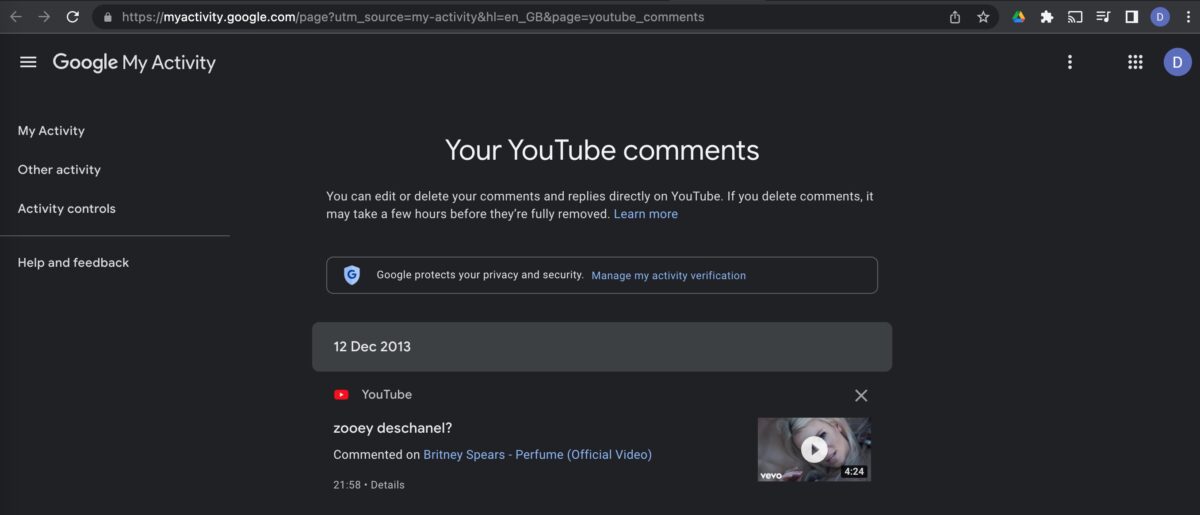This screenshot has height=515, width=1200.
Task: Open the Cast icon in browser toolbar
Action: point(1075,17)
